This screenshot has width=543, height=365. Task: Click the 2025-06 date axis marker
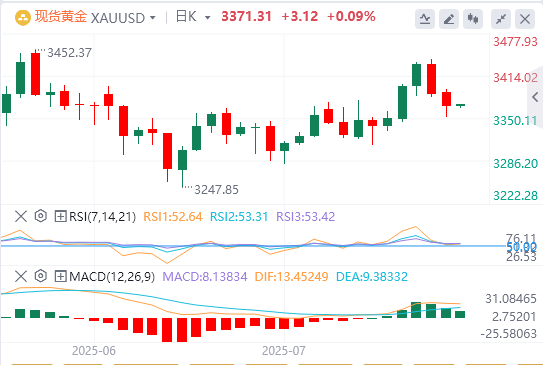[x=94, y=351]
